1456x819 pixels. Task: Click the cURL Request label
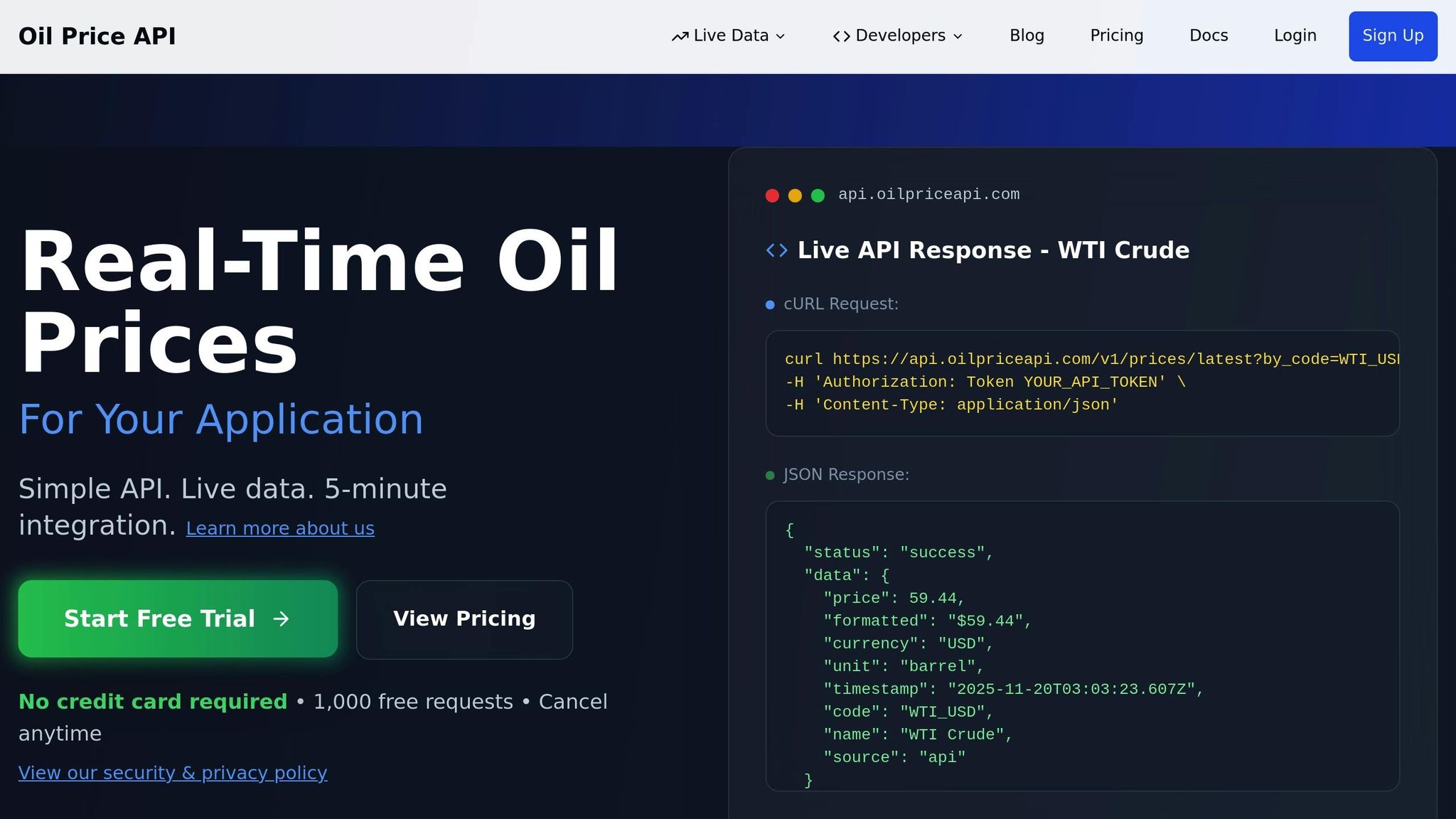[x=841, y=304]
